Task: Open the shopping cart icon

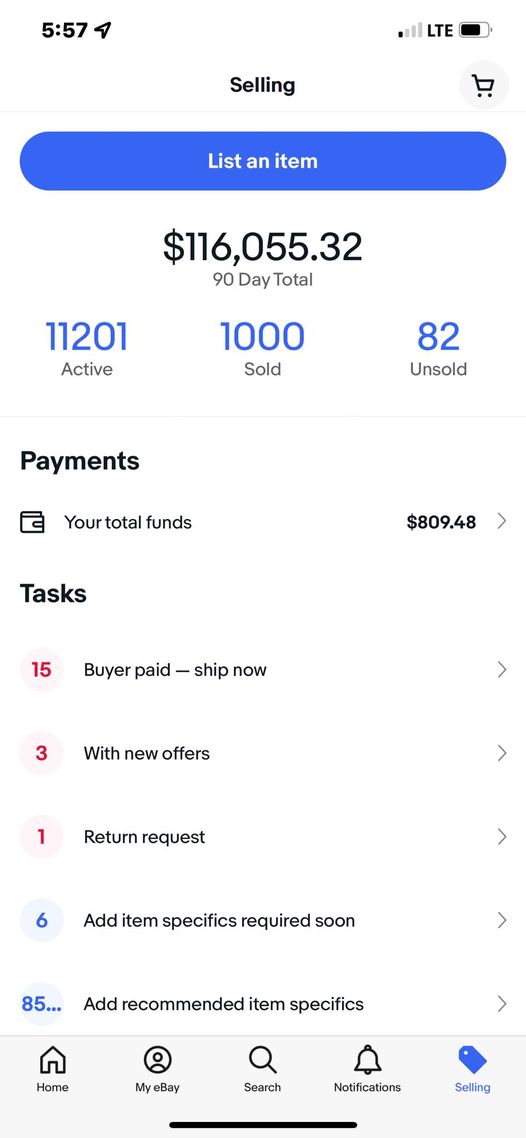Action: pyautogui.click(x=484, y=86)
